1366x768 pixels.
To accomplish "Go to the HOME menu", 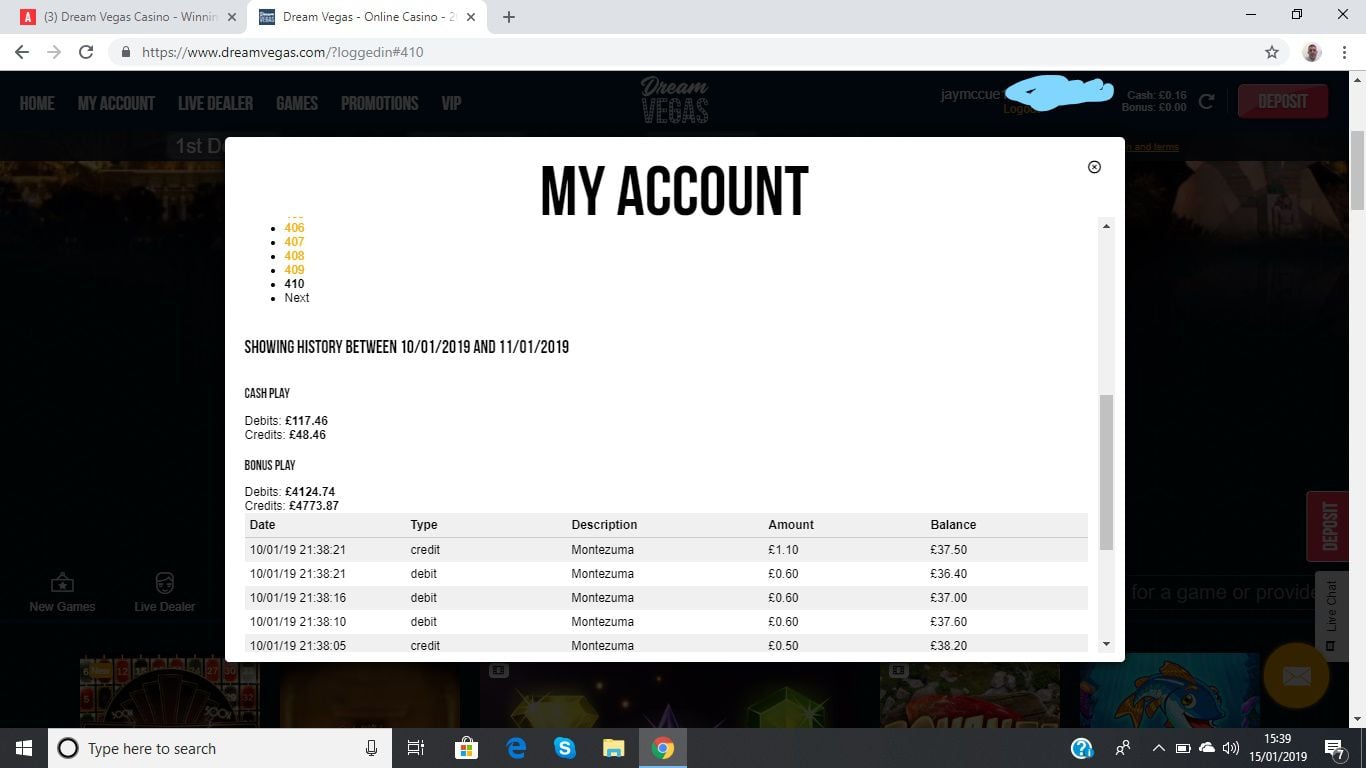I will 37,103.
